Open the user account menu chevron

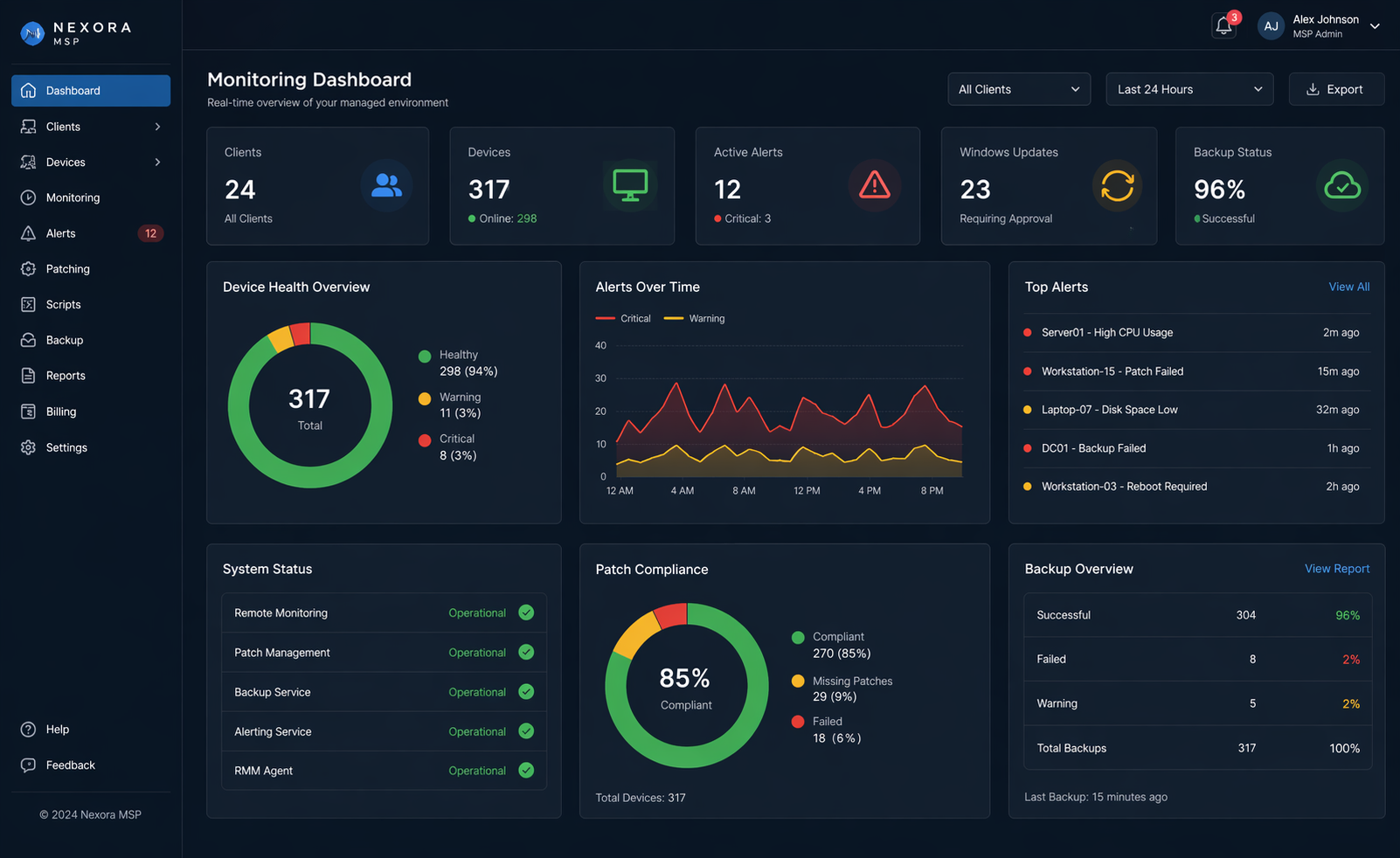click(1375, 26)
